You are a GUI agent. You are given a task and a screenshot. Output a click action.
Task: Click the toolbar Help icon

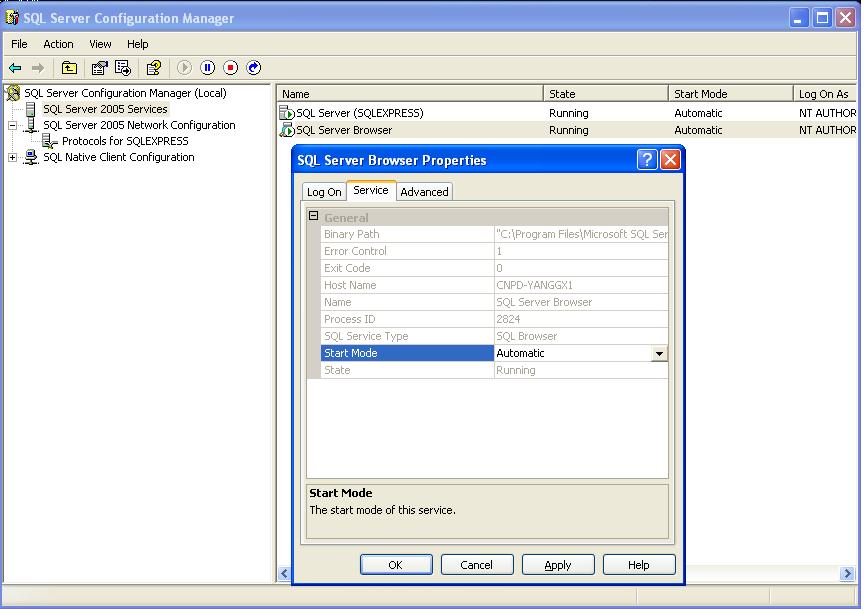click(154, 68)
